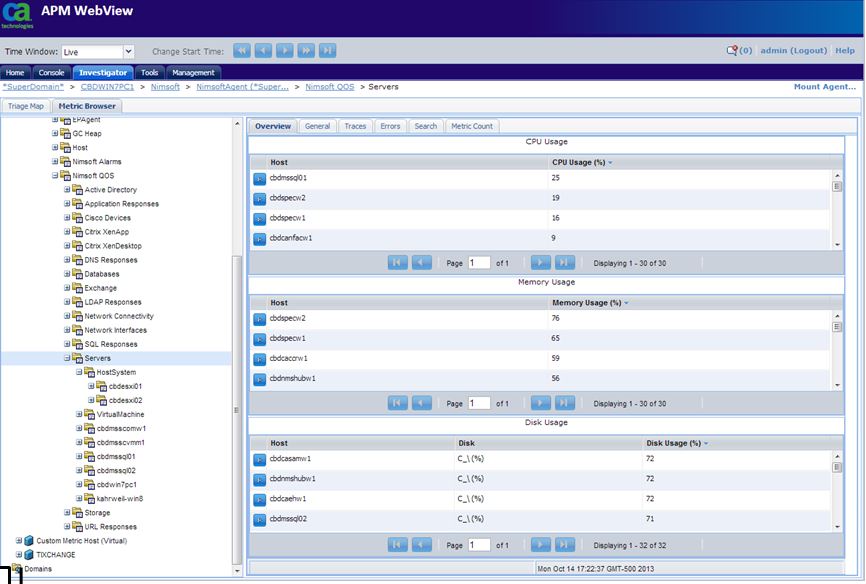Jump to the earliest start time

pyautogui.click(x=242, y=51)
